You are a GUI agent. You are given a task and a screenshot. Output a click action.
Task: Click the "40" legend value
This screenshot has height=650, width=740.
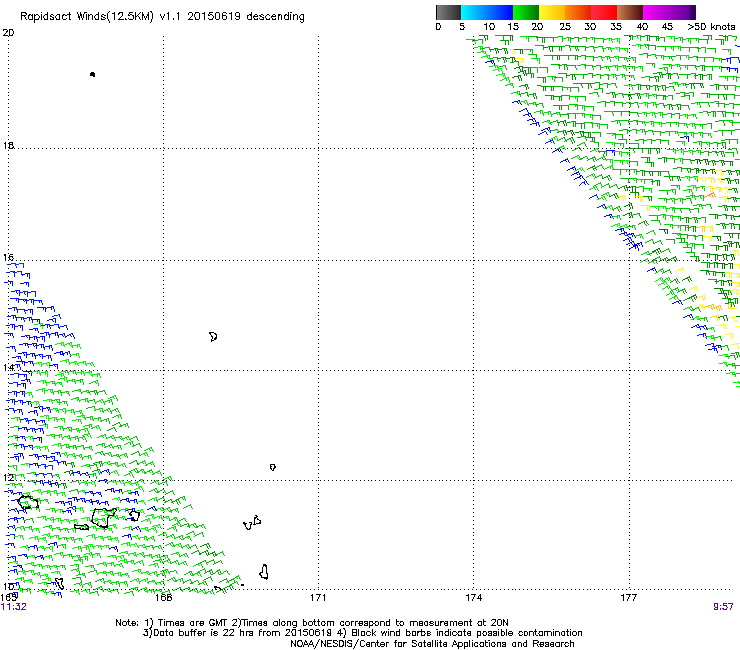(x=642, y=27)
